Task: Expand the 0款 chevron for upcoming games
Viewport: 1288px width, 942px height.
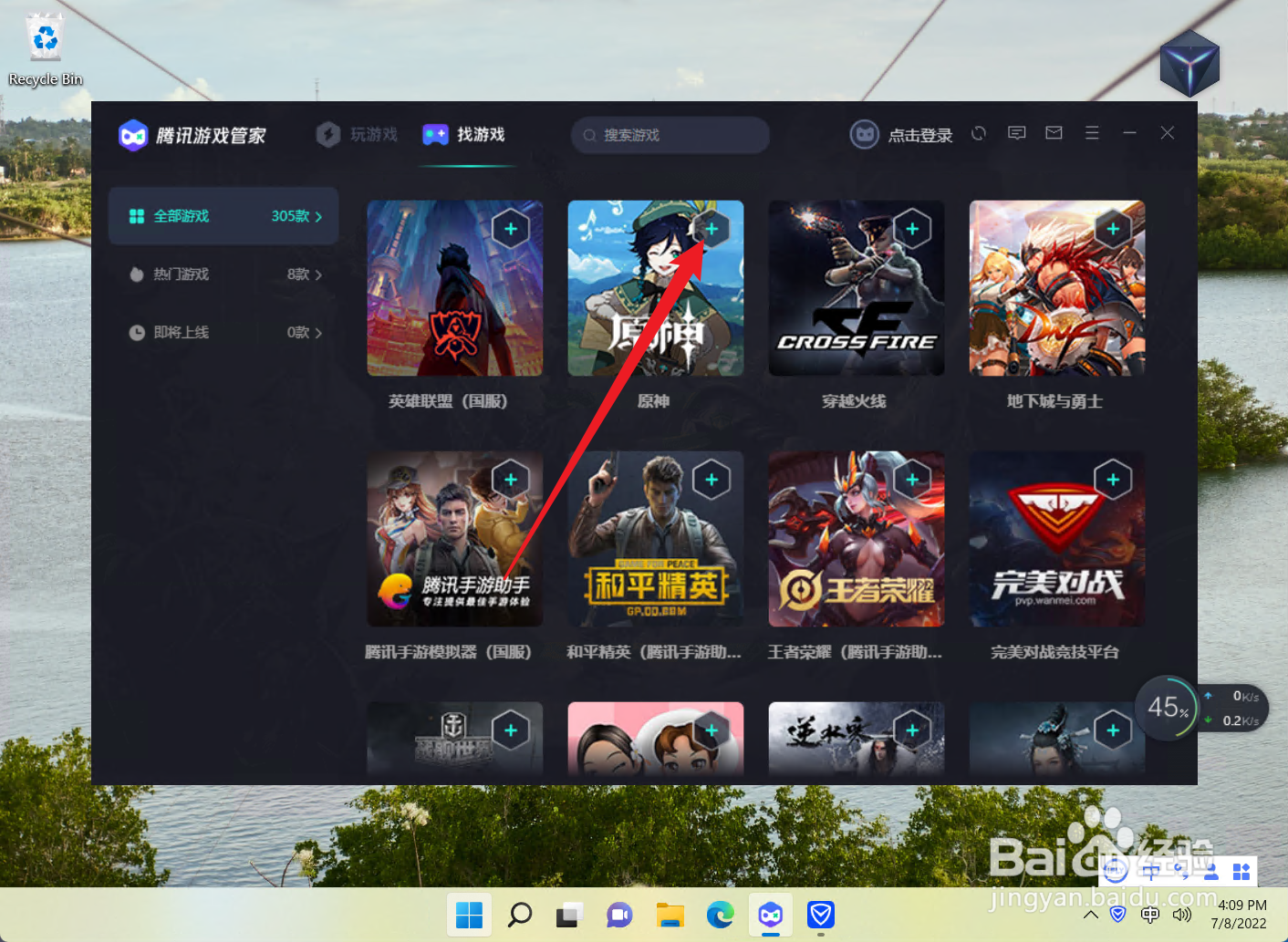Action: (x=318, y=334)
